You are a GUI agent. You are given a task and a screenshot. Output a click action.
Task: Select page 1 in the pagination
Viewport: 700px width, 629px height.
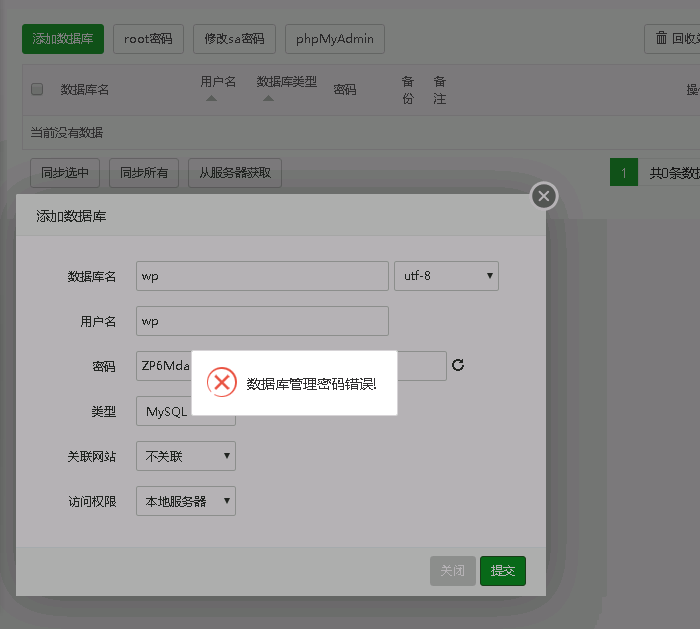coord(624,172)
